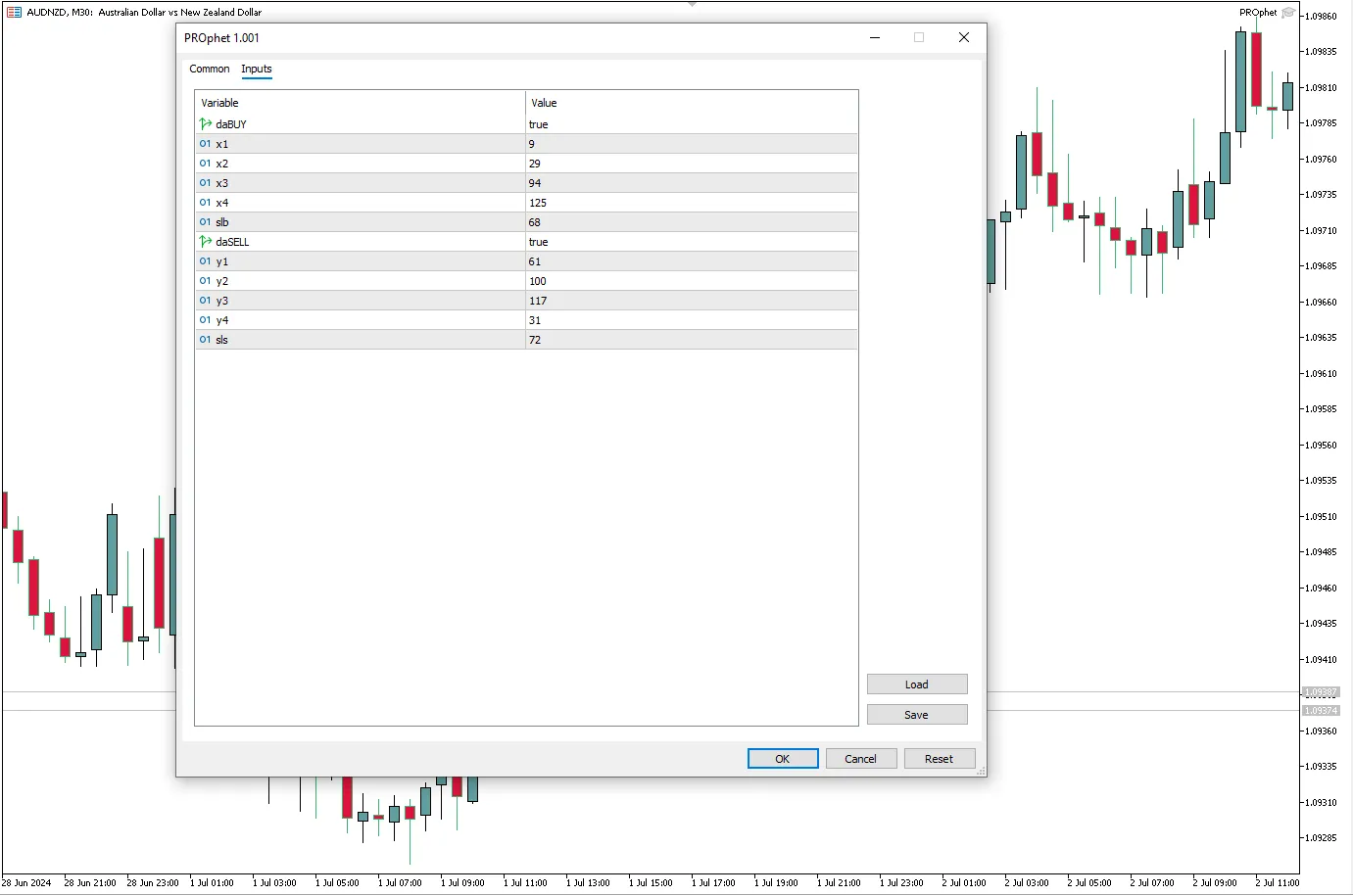Screen dimensions: 1353x896
Task: Select the 'y1' variable name
Action: [x=222, y=261]
